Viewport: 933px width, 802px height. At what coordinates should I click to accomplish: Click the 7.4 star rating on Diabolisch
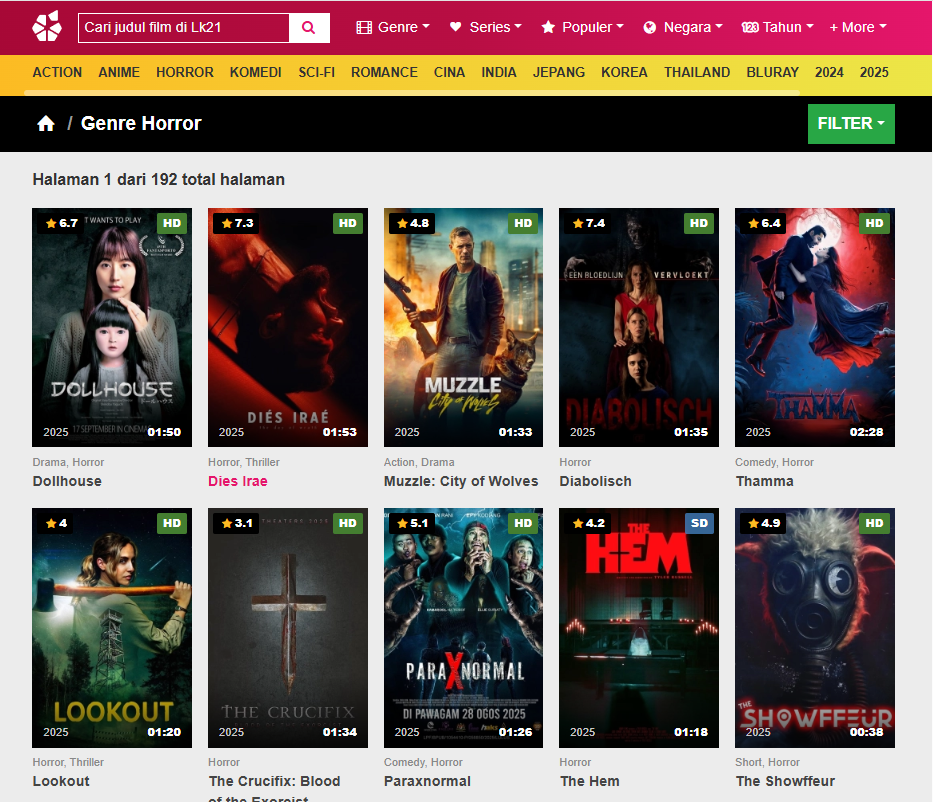588,224
